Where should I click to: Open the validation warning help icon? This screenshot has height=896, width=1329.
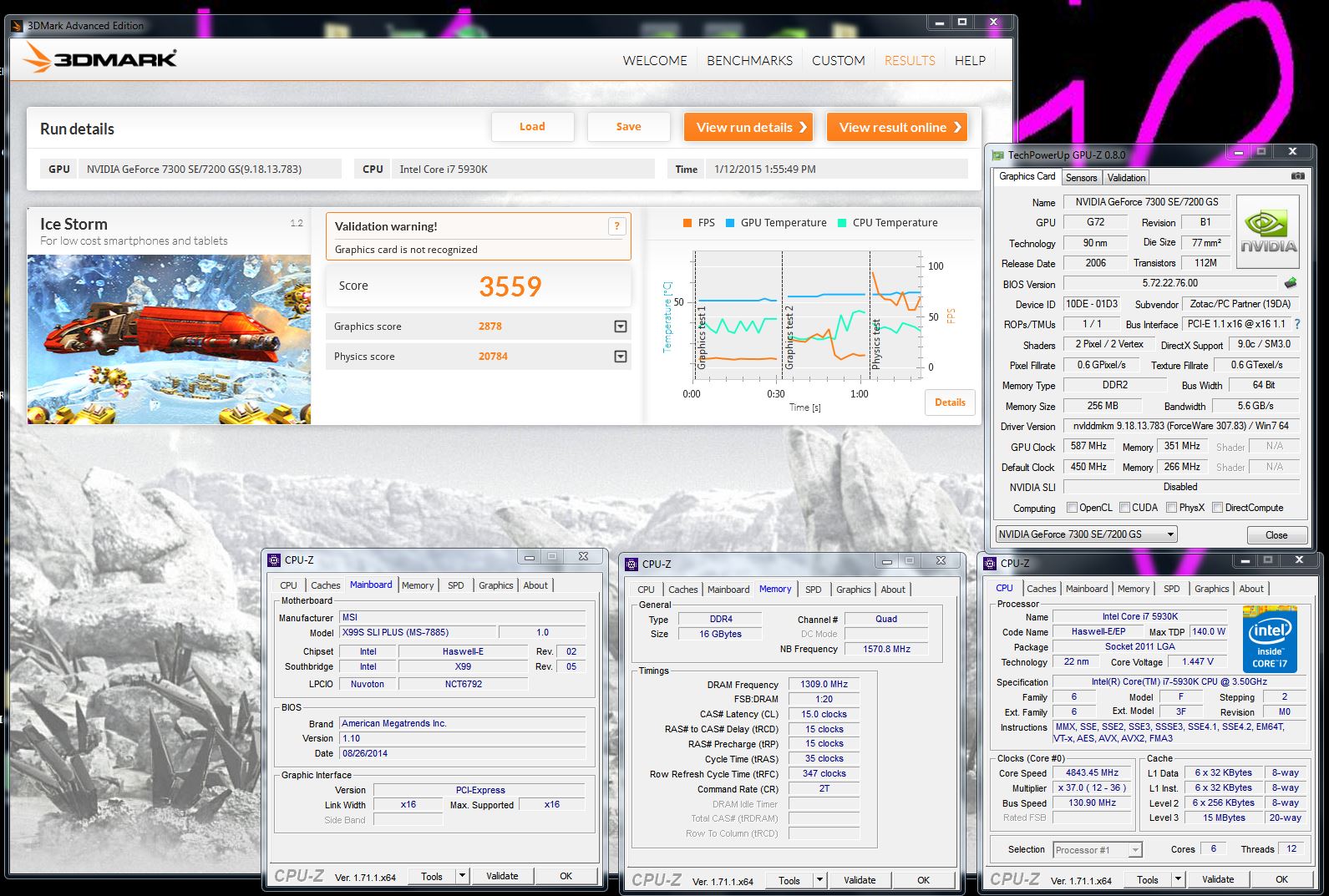(616, 225)
